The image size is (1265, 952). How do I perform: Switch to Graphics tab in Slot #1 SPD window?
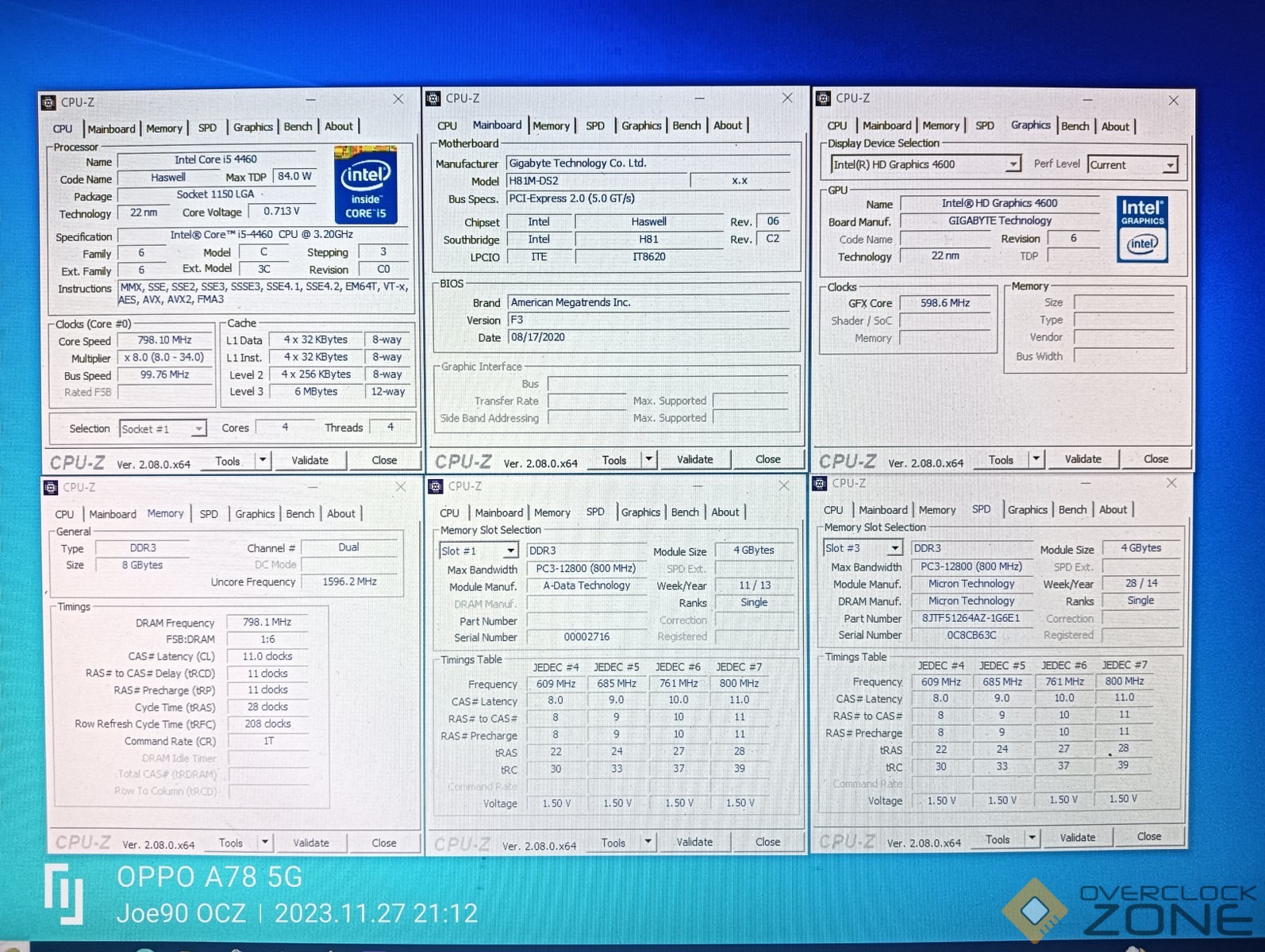pos(640,512)
